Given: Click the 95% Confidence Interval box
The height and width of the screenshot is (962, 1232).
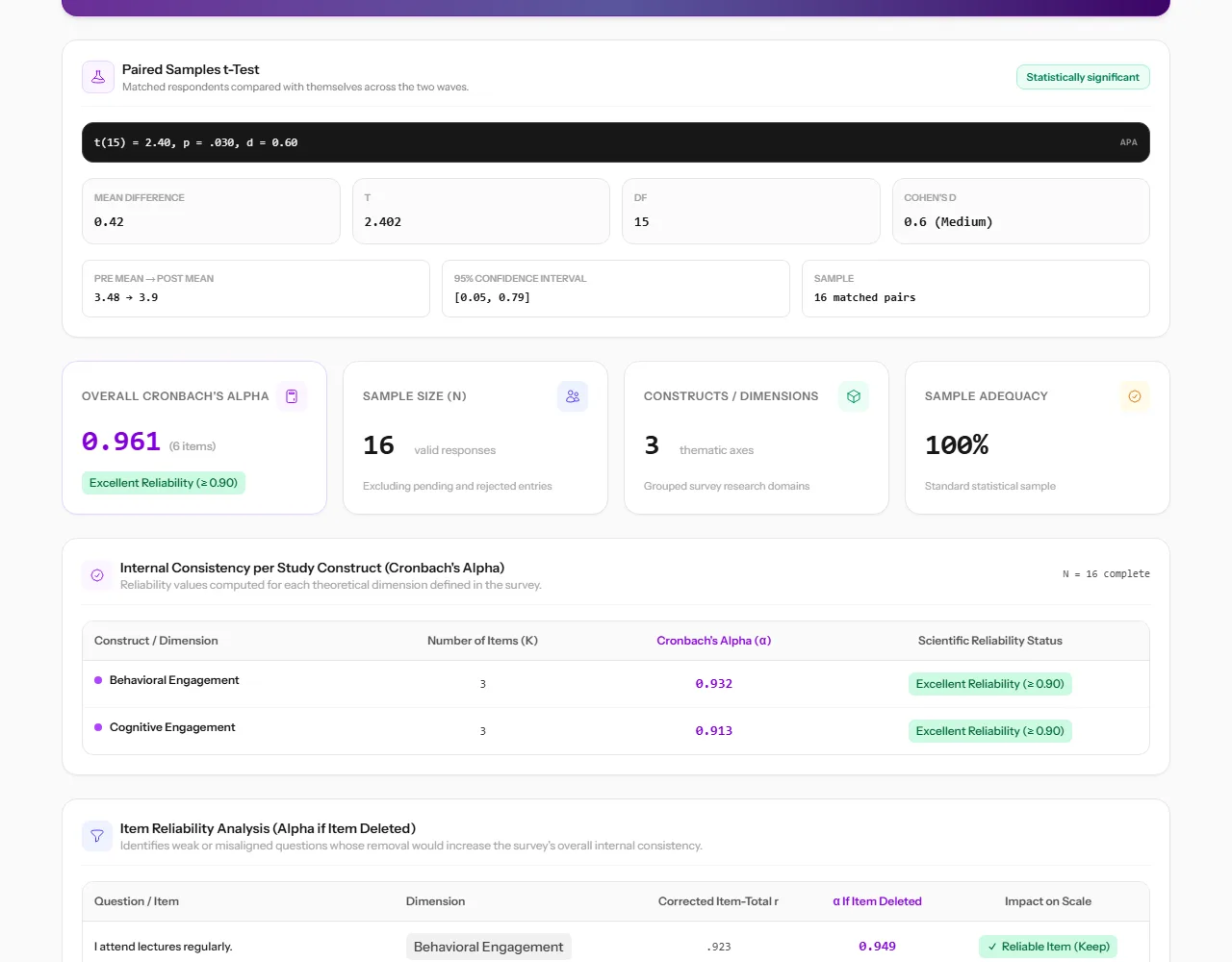Looking at the screenshot, I should coord(616,289).
